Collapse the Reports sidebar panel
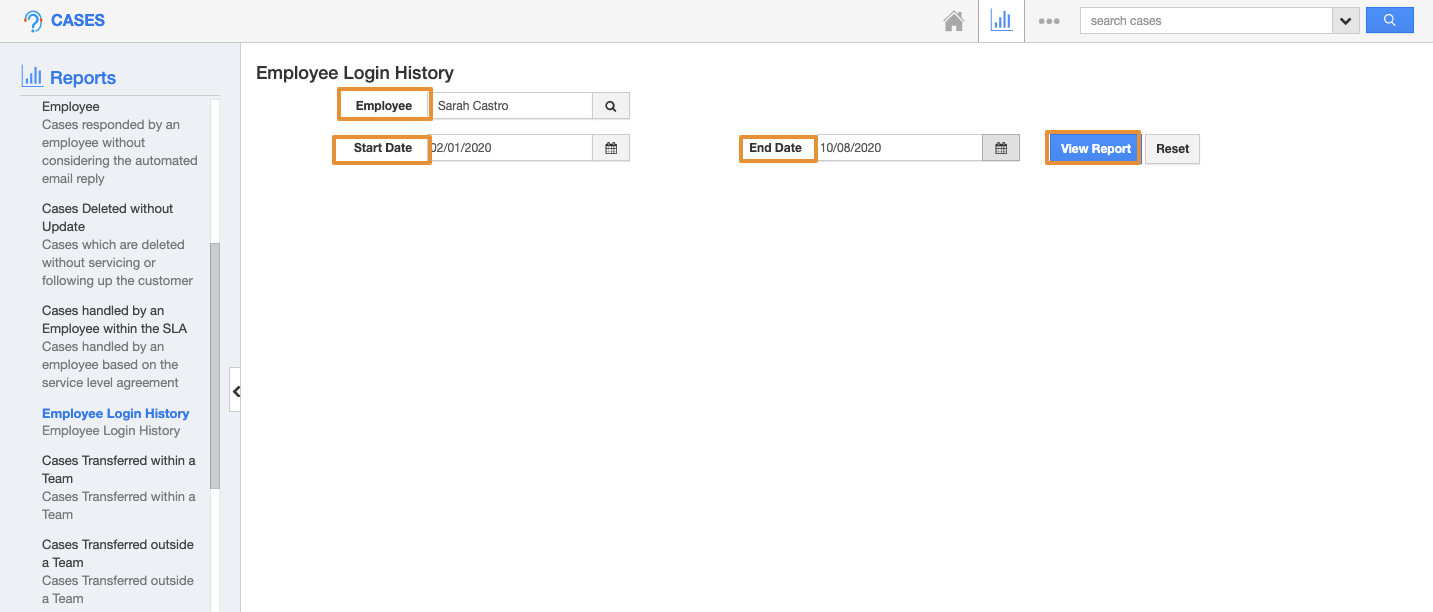The height and width of the screenshot is (612, 1433). (236, 391)
